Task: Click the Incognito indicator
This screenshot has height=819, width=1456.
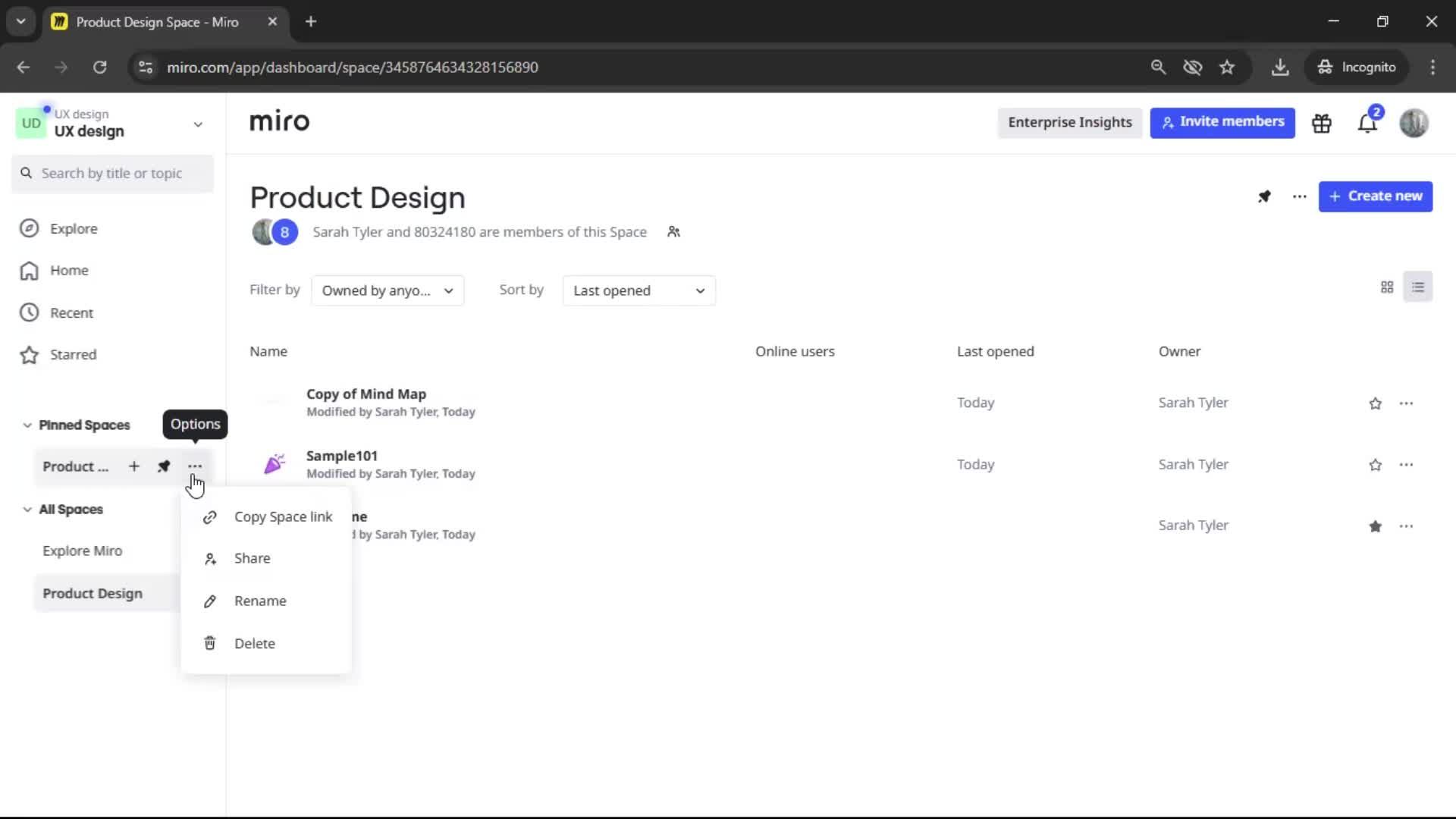Action: [x=1357, y=67]
